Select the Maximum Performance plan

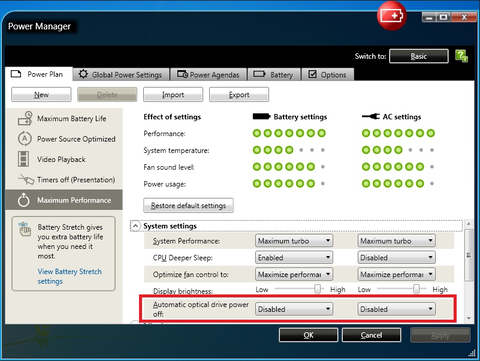64,200
